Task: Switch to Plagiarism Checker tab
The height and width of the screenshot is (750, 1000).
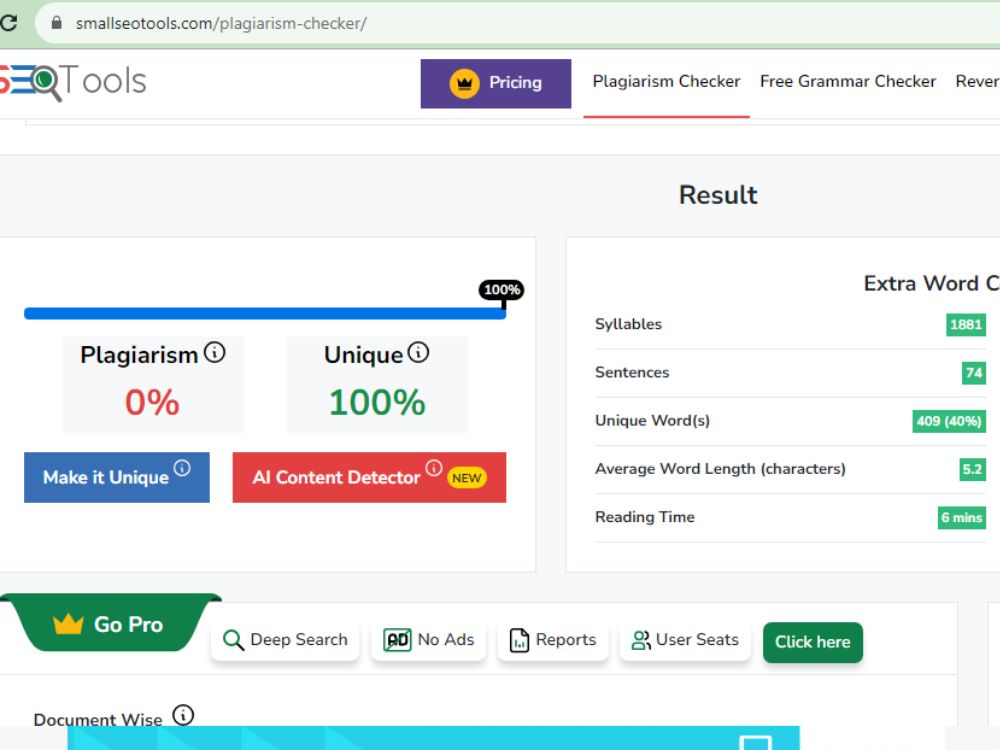Action: pyautogui.click(x=666, y=82)
